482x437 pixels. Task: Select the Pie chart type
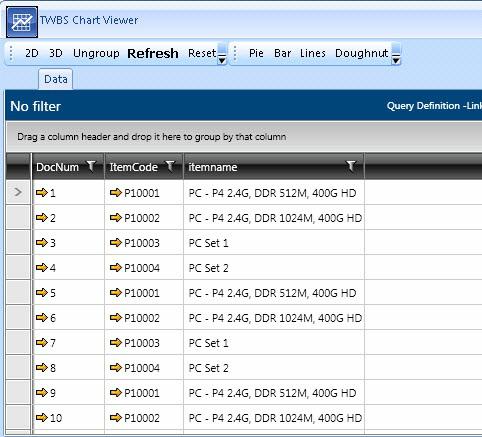[256, 53]
